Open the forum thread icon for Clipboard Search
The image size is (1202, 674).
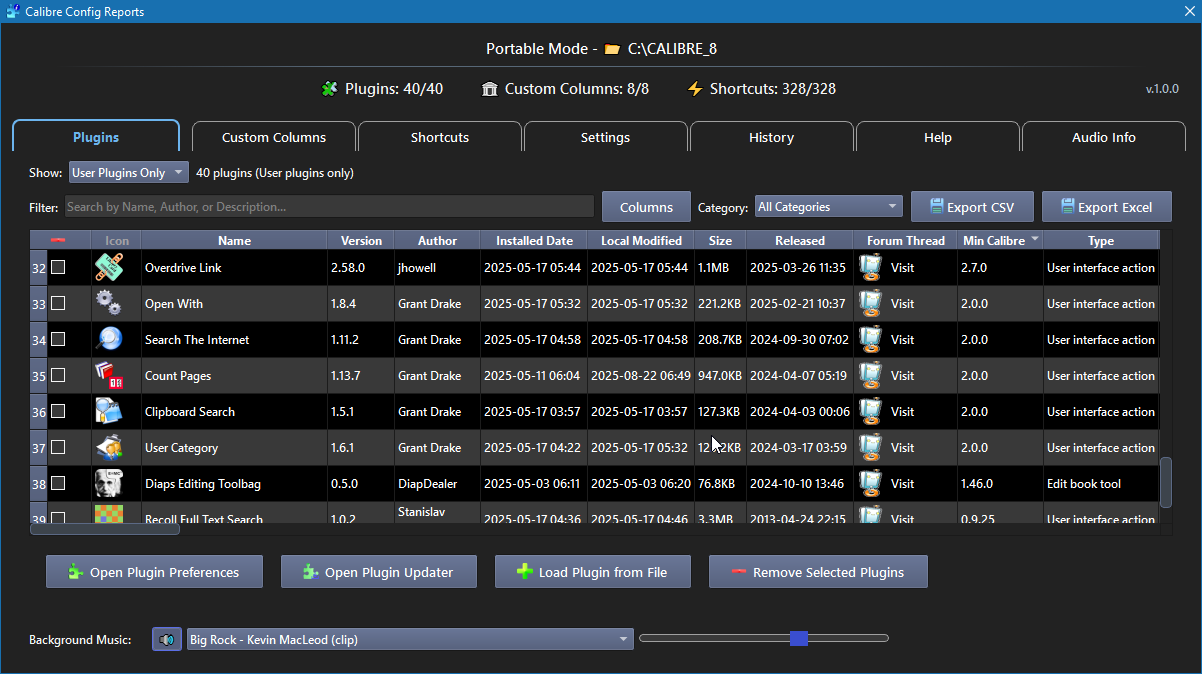click(x=871, y=412)
